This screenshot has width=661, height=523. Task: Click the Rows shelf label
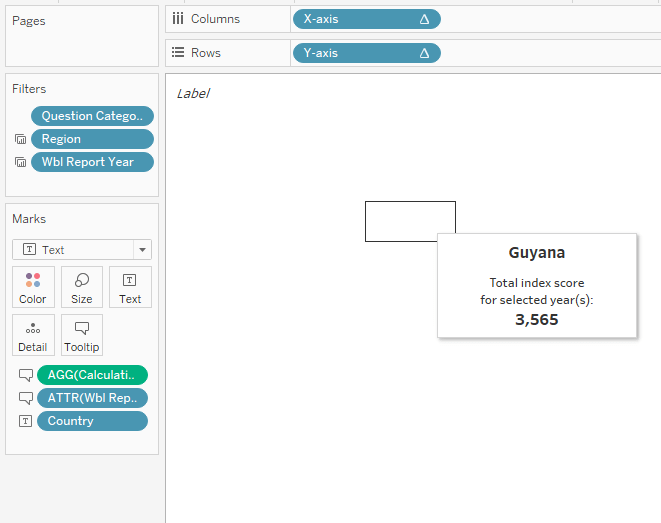tap(205, 53)
